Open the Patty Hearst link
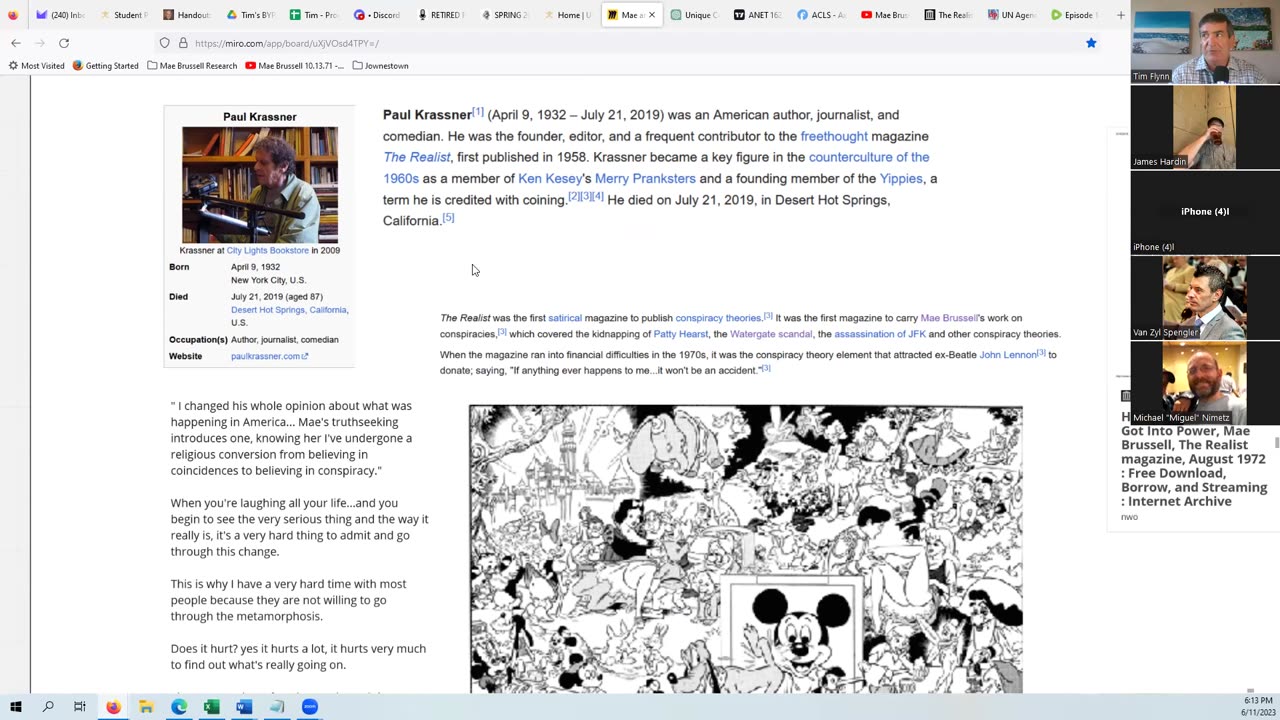This screenshot has height=720, width=1280. pos(680,334)
